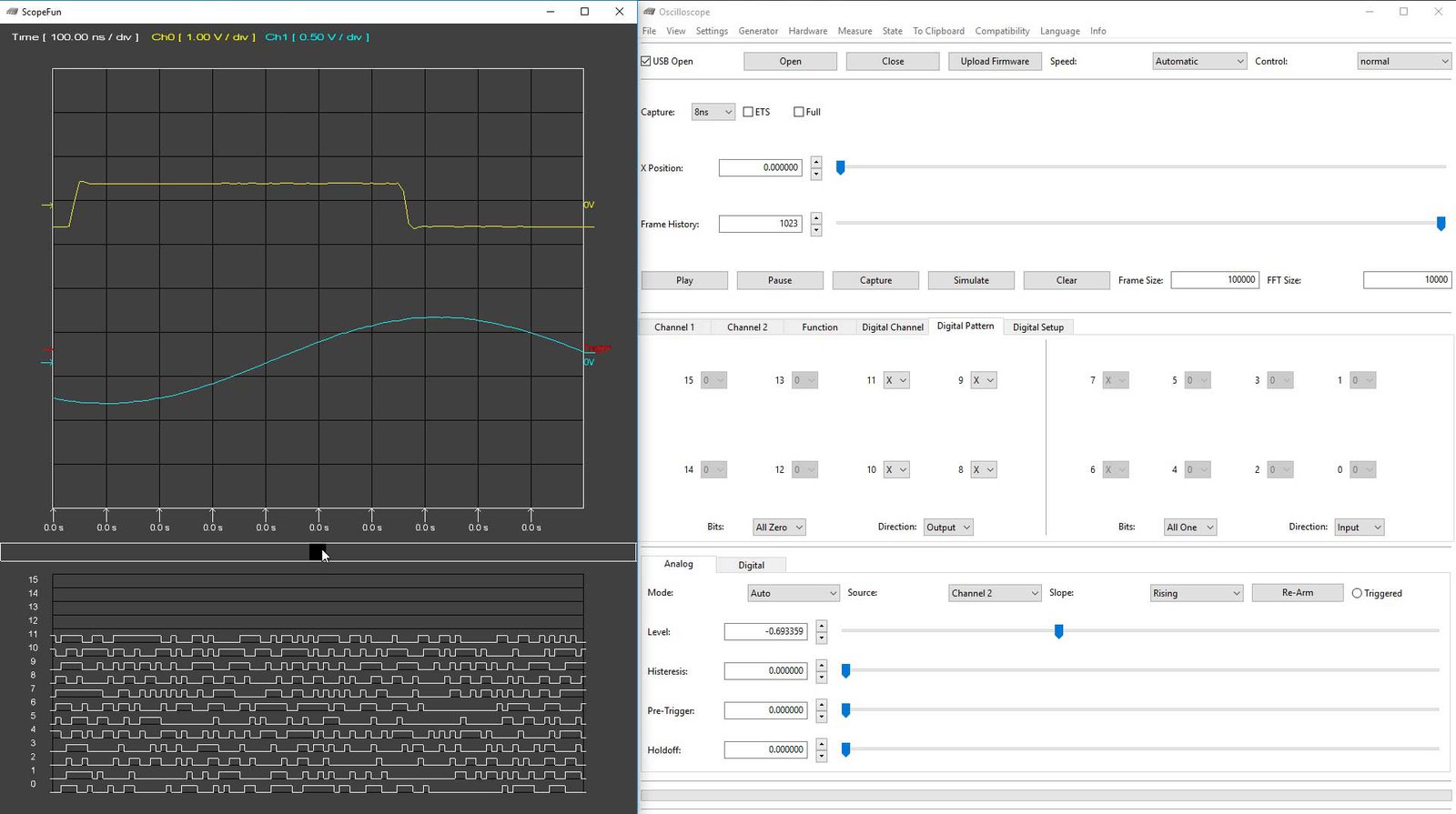The height and width of the screenshot is (814, 1456).
Task: Click the Open USB button
Action: [790, 61]
